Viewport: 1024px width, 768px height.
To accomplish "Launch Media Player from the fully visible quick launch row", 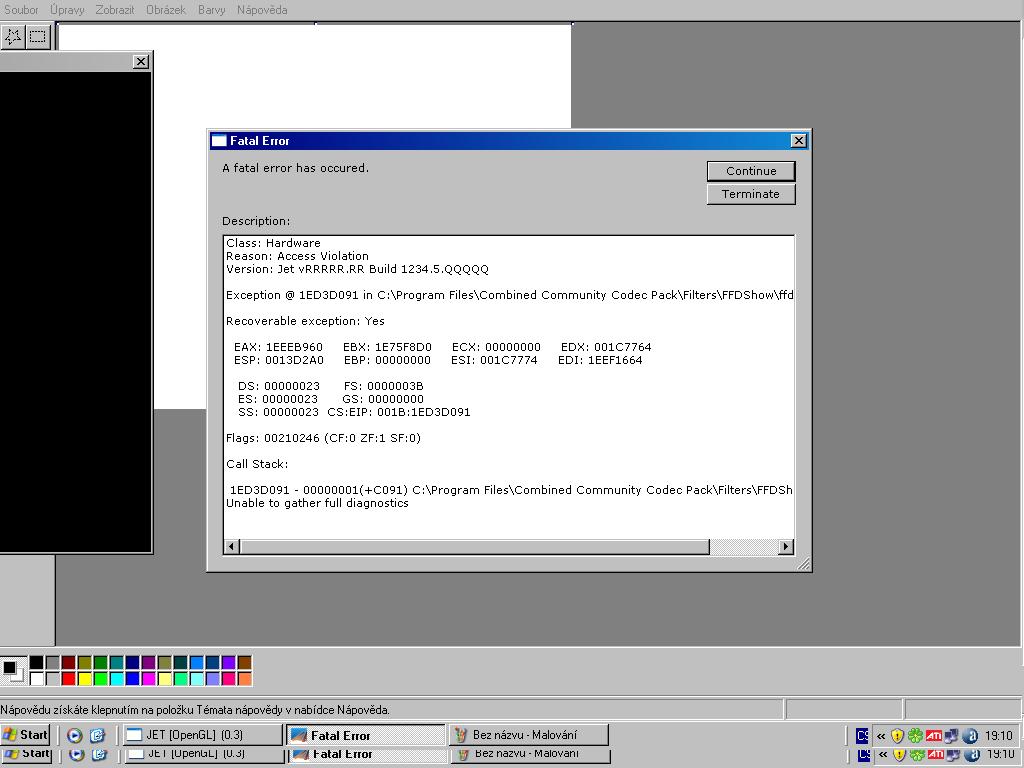I will [x=74, y=735].
